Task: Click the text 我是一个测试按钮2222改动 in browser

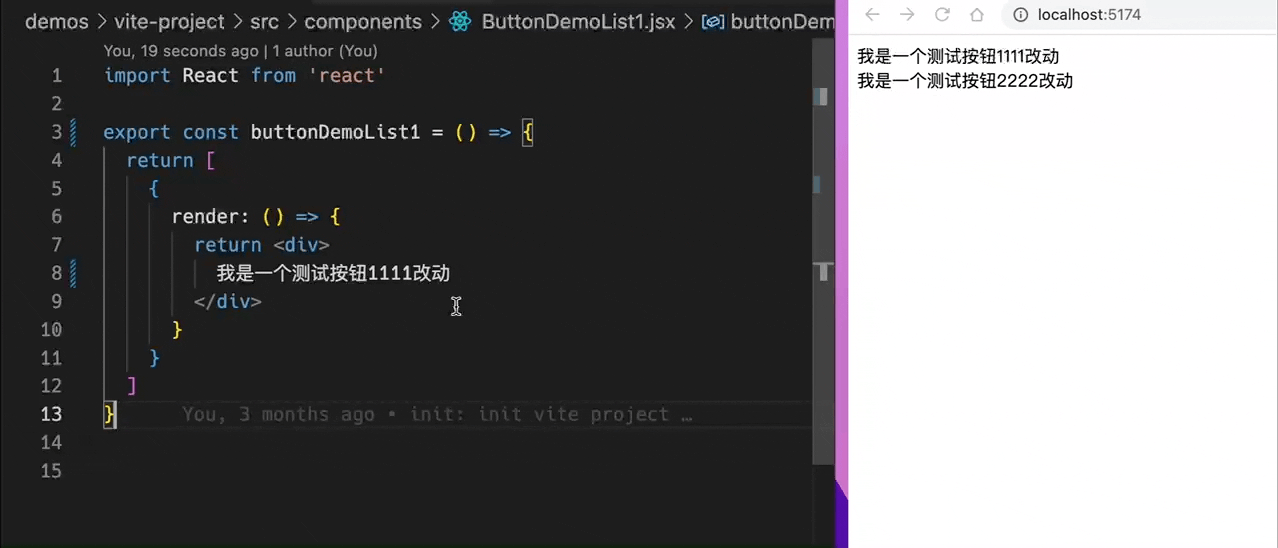Action: pos(965,81)
